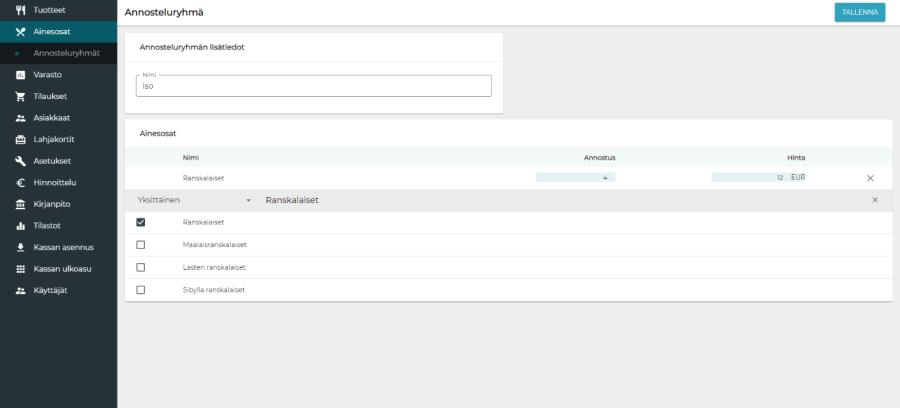Click the Asetukset wrench icon
The width and height of the screenshot is (900, 408).
[20, 161]
